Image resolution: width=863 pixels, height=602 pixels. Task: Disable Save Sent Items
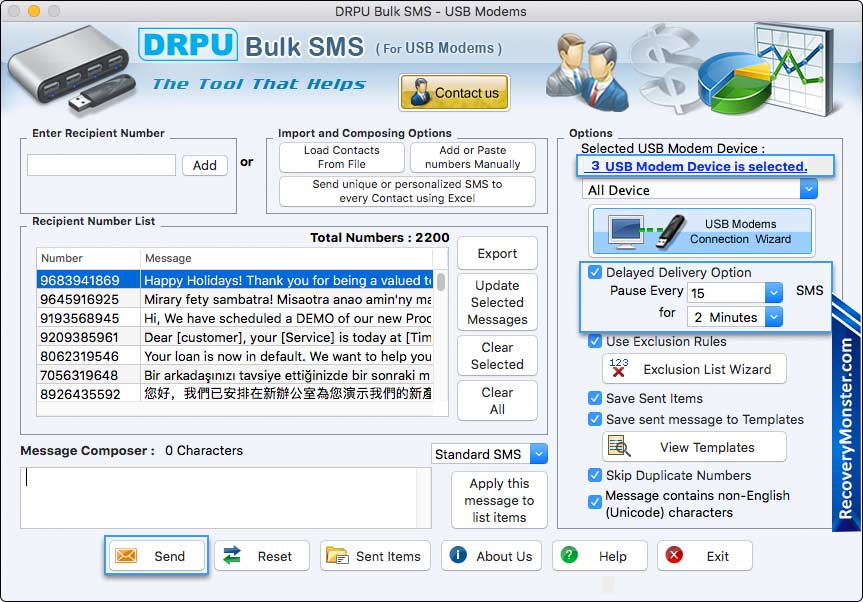[594, 398]
